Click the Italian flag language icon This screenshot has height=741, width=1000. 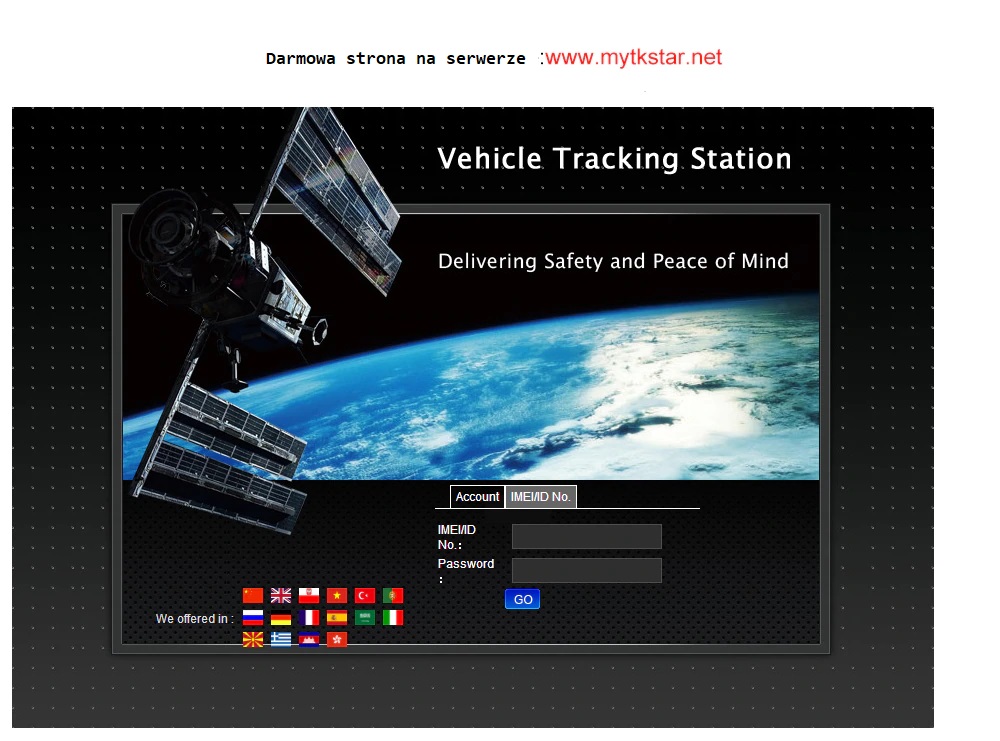click(x=393, y=617)
